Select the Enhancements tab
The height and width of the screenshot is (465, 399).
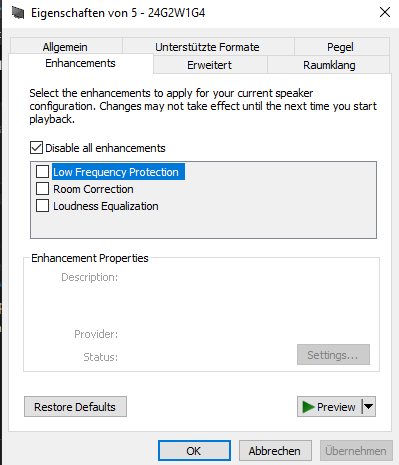81,63
